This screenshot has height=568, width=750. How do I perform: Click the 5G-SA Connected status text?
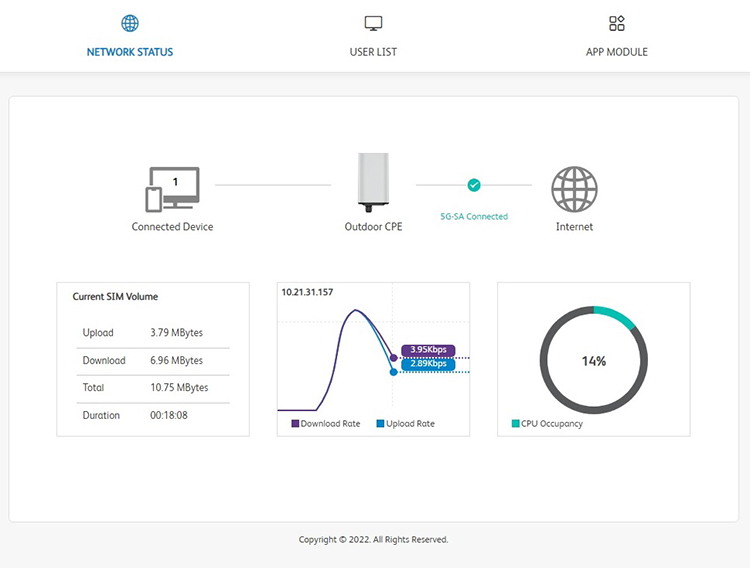pos(474,216)
